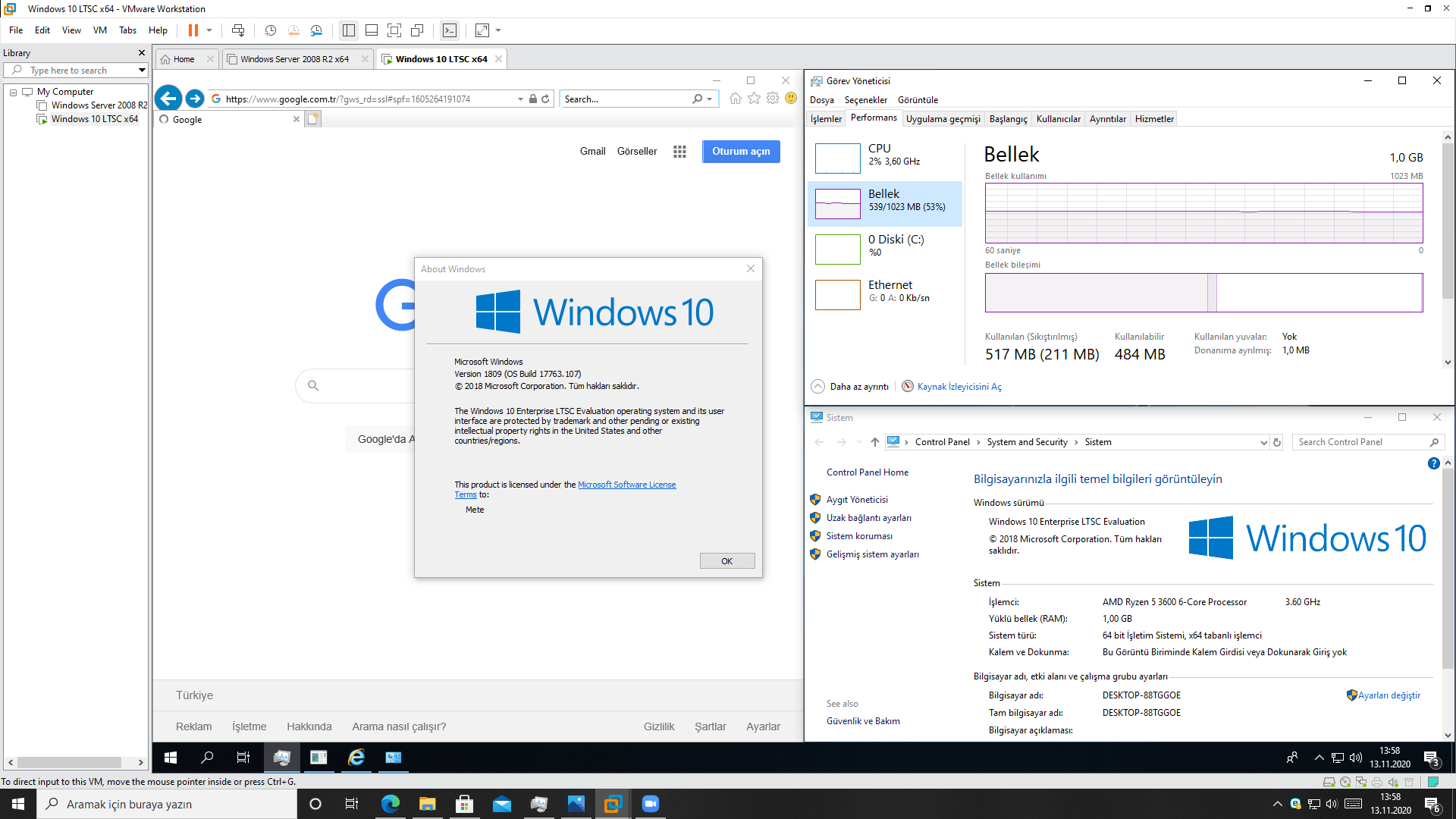Open the snapshot manager wrench-clock icon
Image resolution: width=1456 pixels, height=819 pixels.
click(316, 30)
